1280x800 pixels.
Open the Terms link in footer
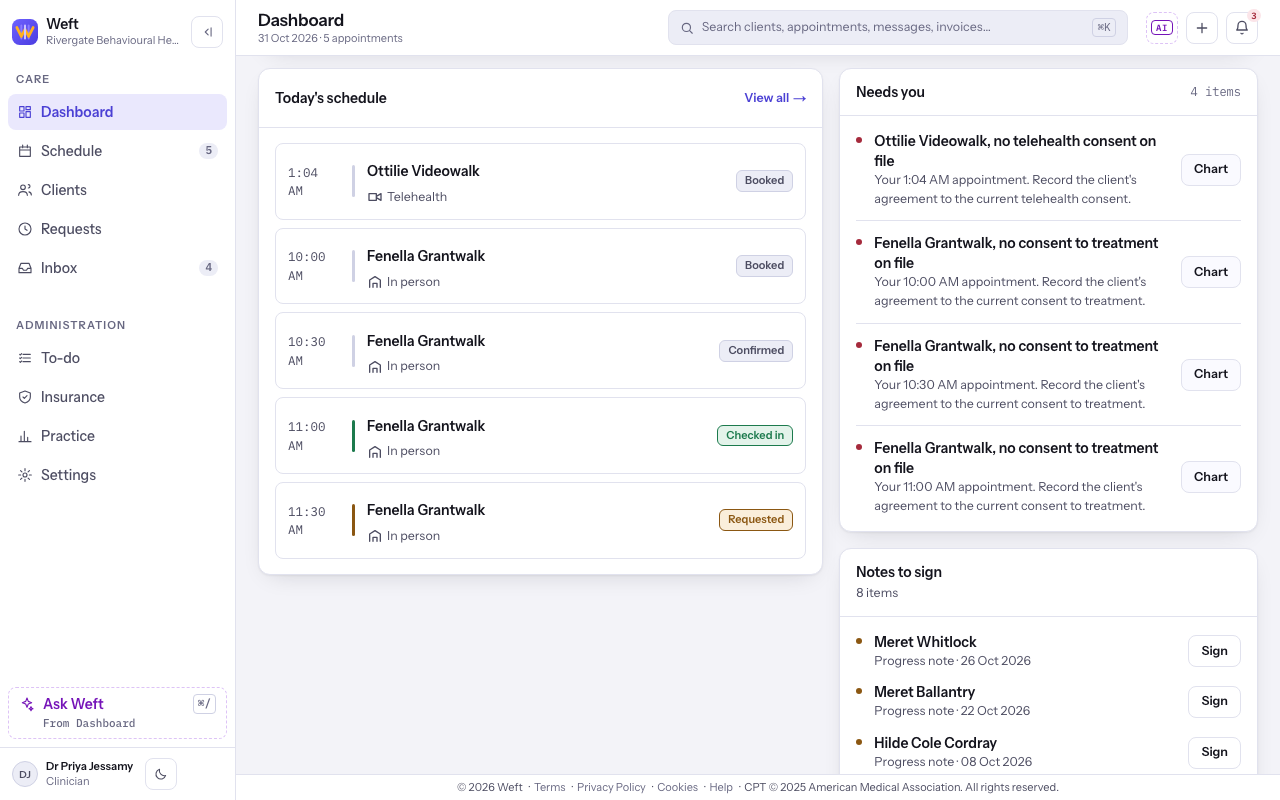pyautogui.click(x=550, y=787)
